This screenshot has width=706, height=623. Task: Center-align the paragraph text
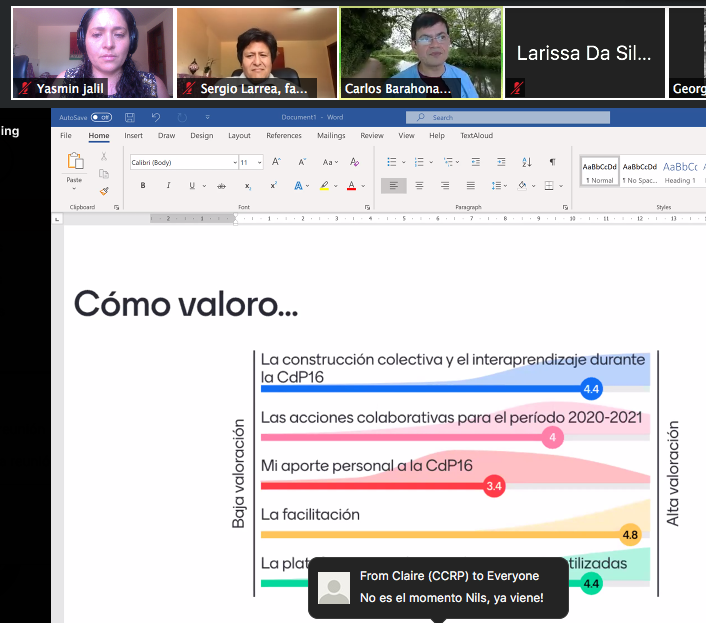coord(419,186)
